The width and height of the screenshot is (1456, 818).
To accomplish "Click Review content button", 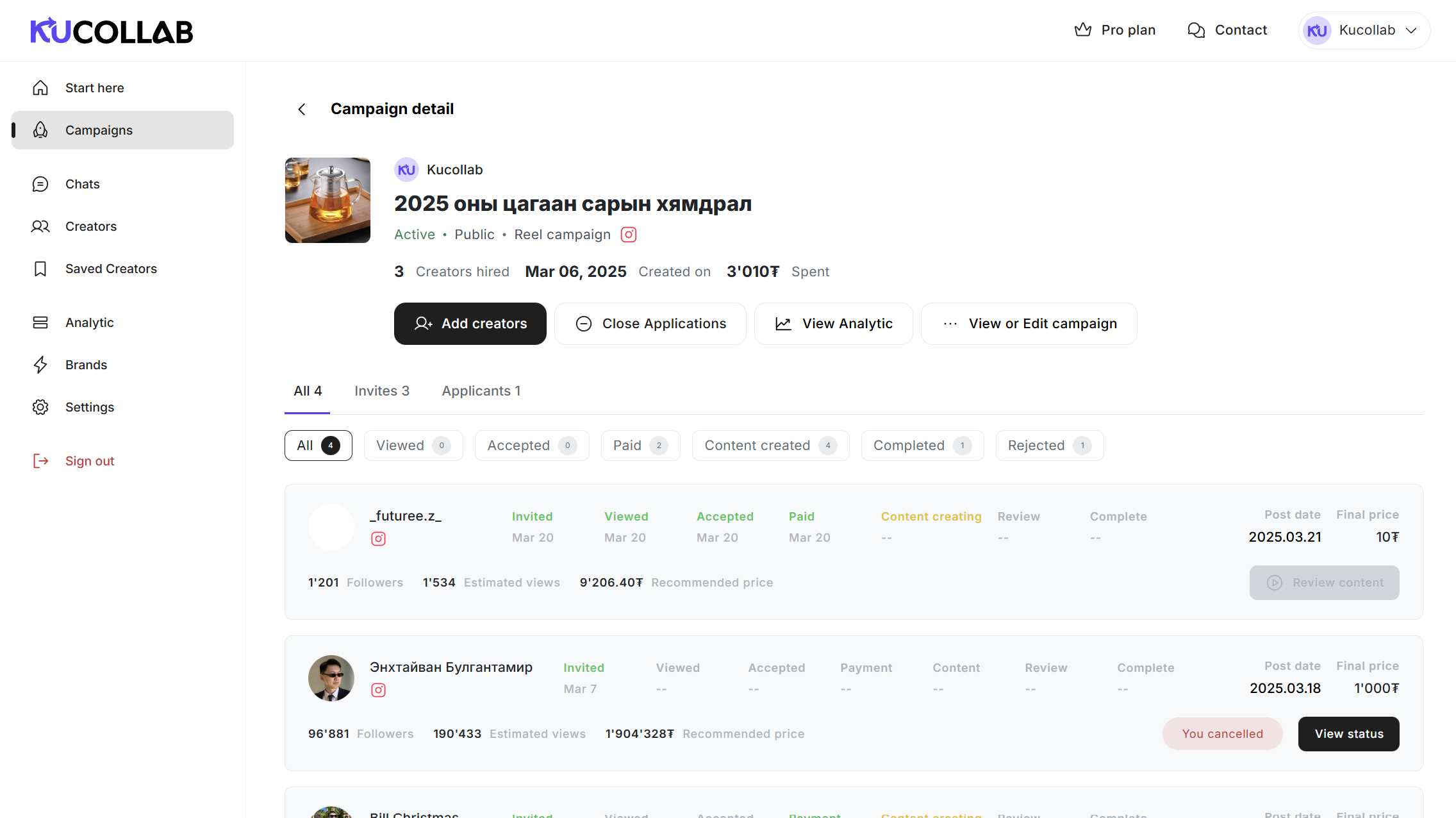I will click(1325, 583).
